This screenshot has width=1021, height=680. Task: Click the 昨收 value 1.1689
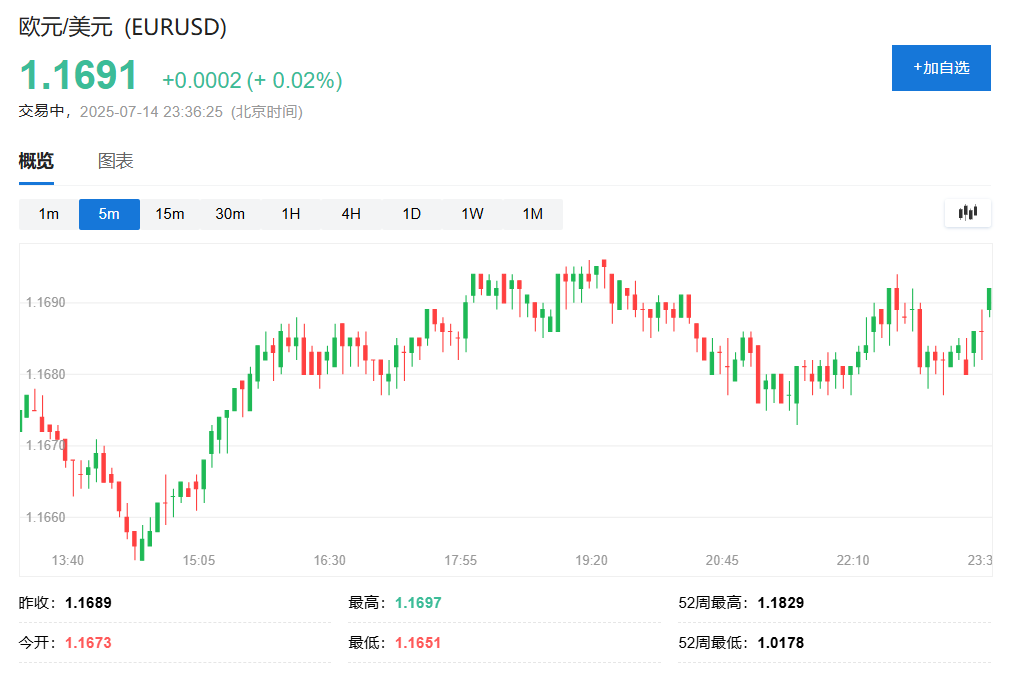pyautogui.click(x=88, y=603)
